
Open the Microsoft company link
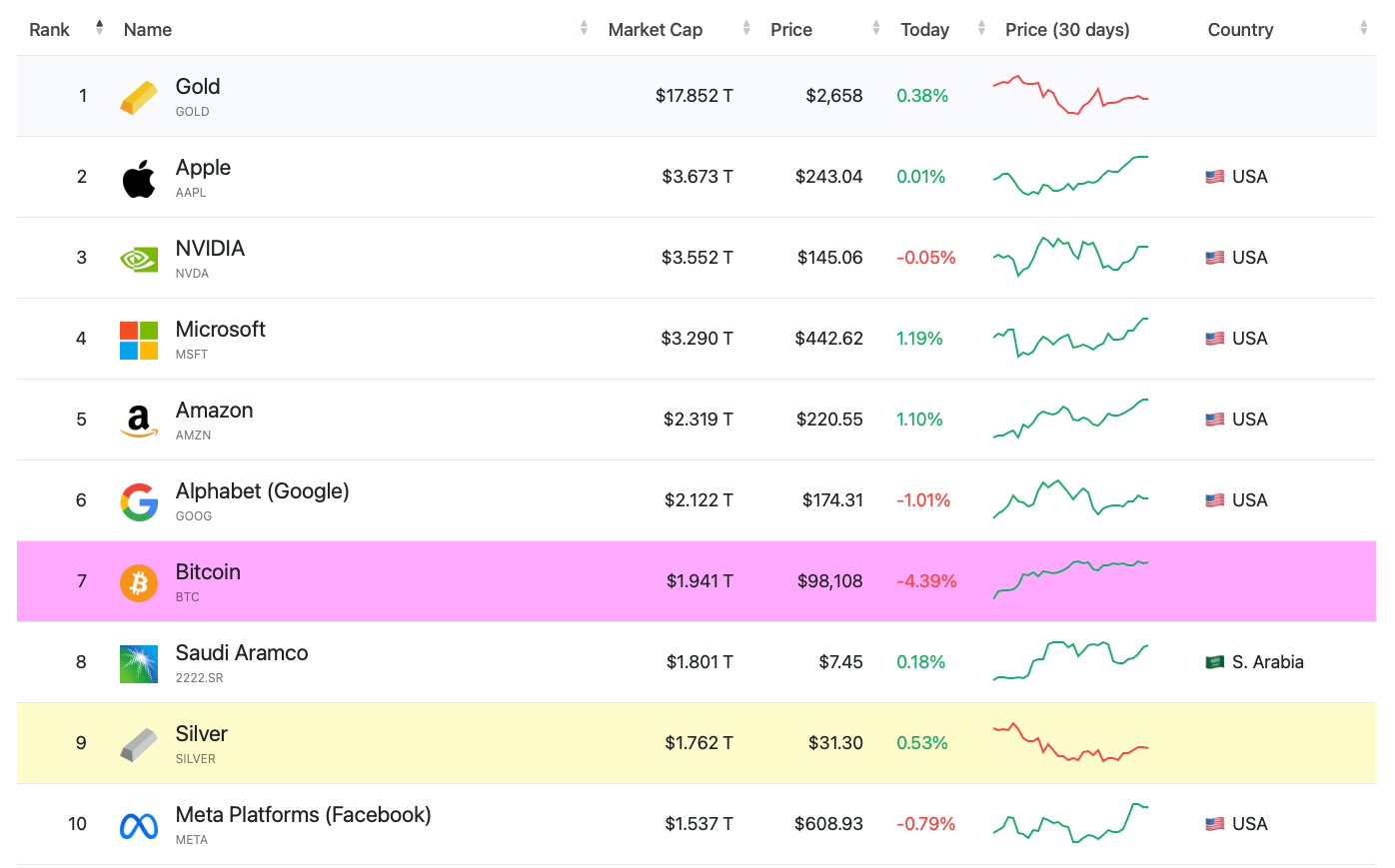click(x=221, y=330)
